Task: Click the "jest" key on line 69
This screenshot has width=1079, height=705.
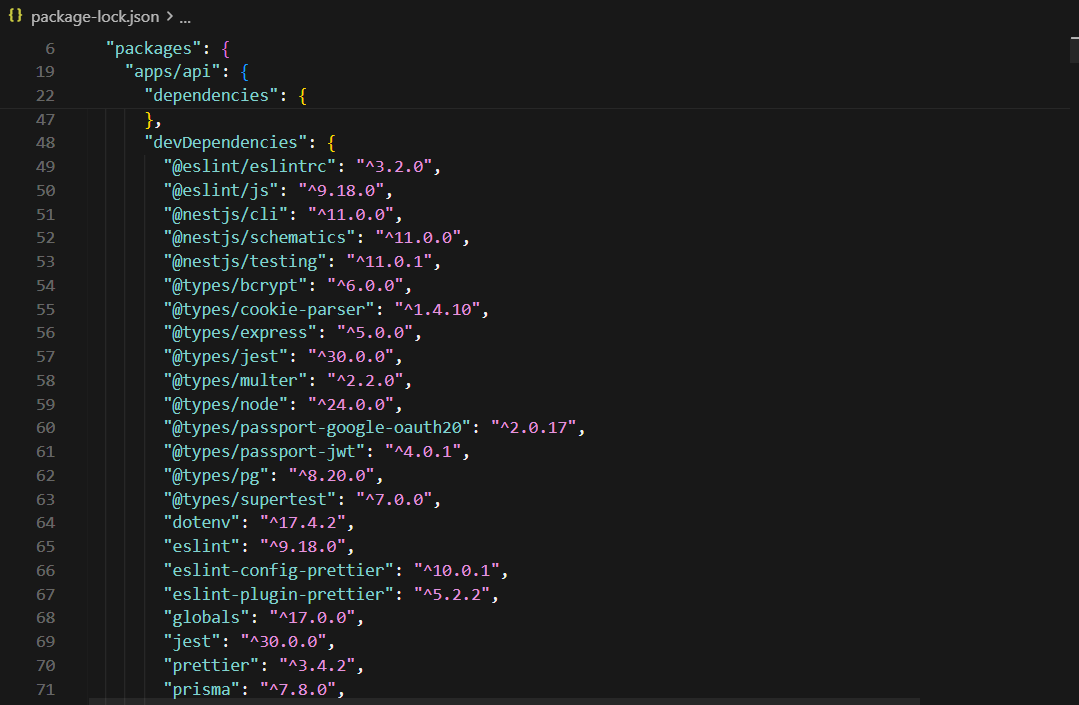Action: [192, 641]
